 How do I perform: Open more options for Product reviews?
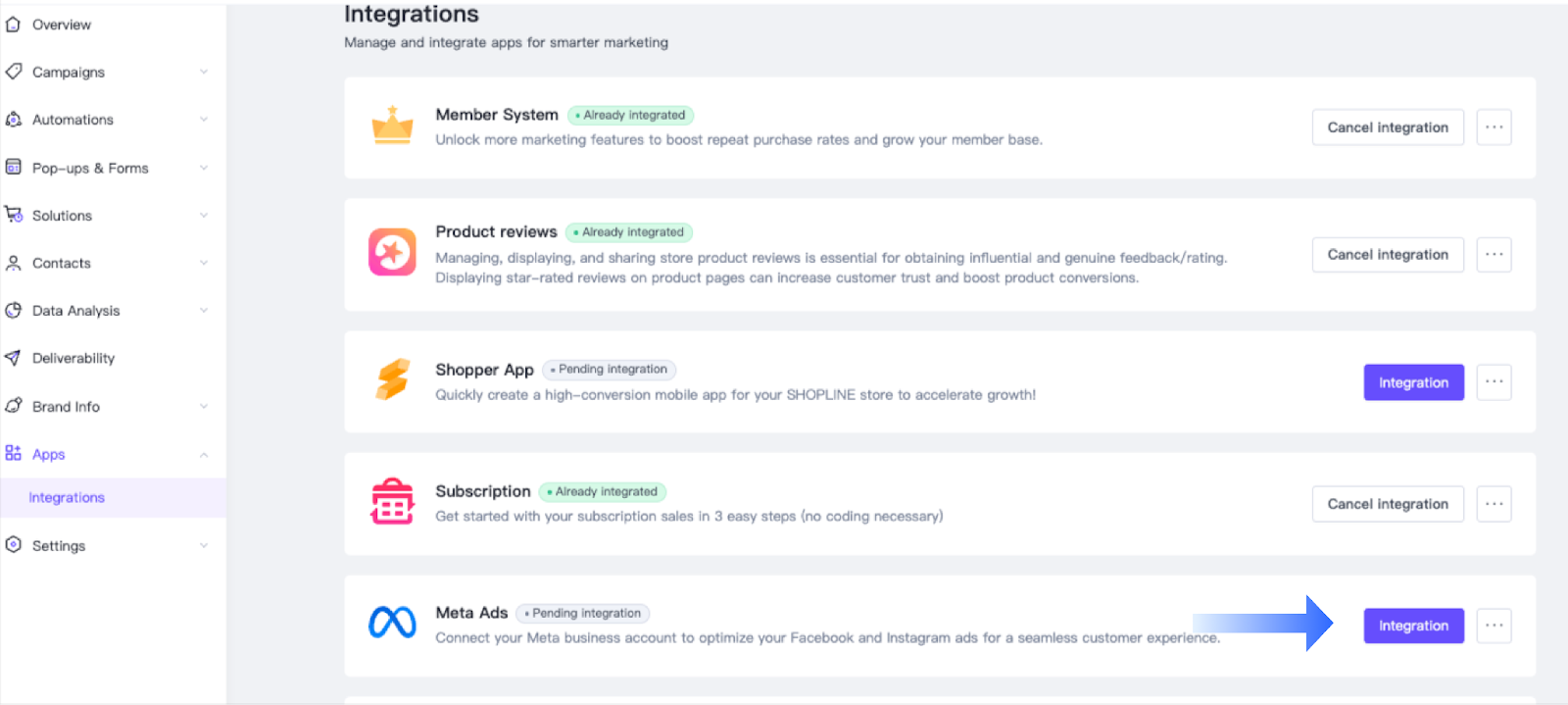[x=1494, y=255]
